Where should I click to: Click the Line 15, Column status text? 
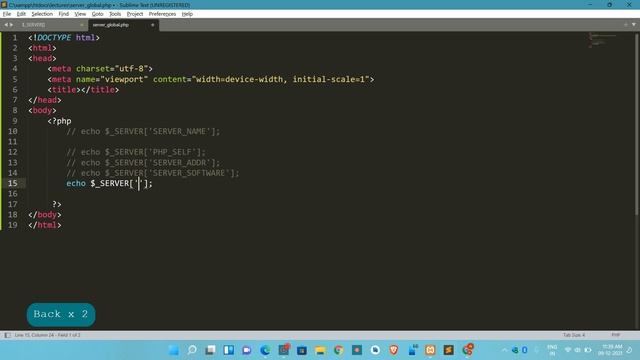click(x=47, y=335)
